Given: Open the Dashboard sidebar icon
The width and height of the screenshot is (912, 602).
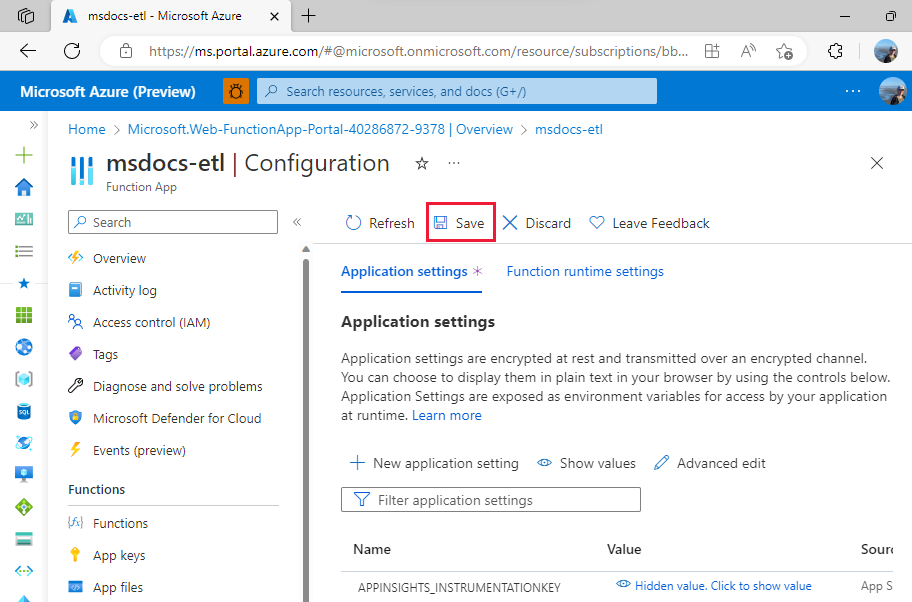Looking at the screenshot, I should point(23,218).
